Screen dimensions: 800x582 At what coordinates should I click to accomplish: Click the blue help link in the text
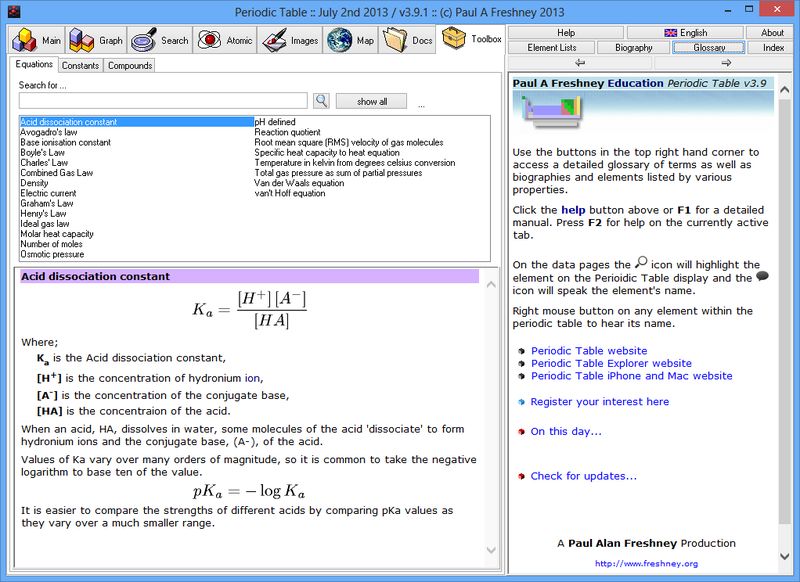[573, 210]
